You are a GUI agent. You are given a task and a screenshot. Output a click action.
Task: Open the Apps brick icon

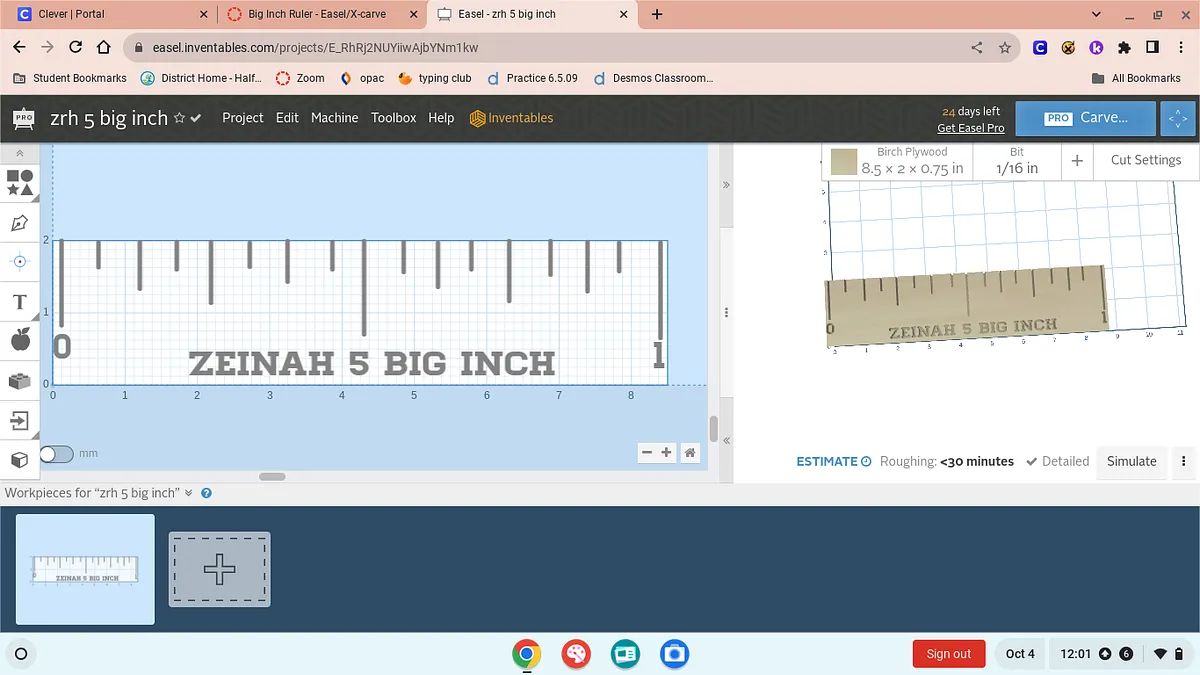20,381
